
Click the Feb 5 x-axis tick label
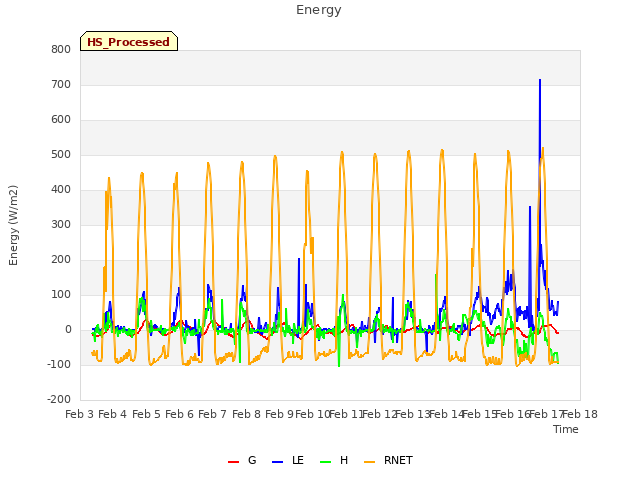pos(146,414)
